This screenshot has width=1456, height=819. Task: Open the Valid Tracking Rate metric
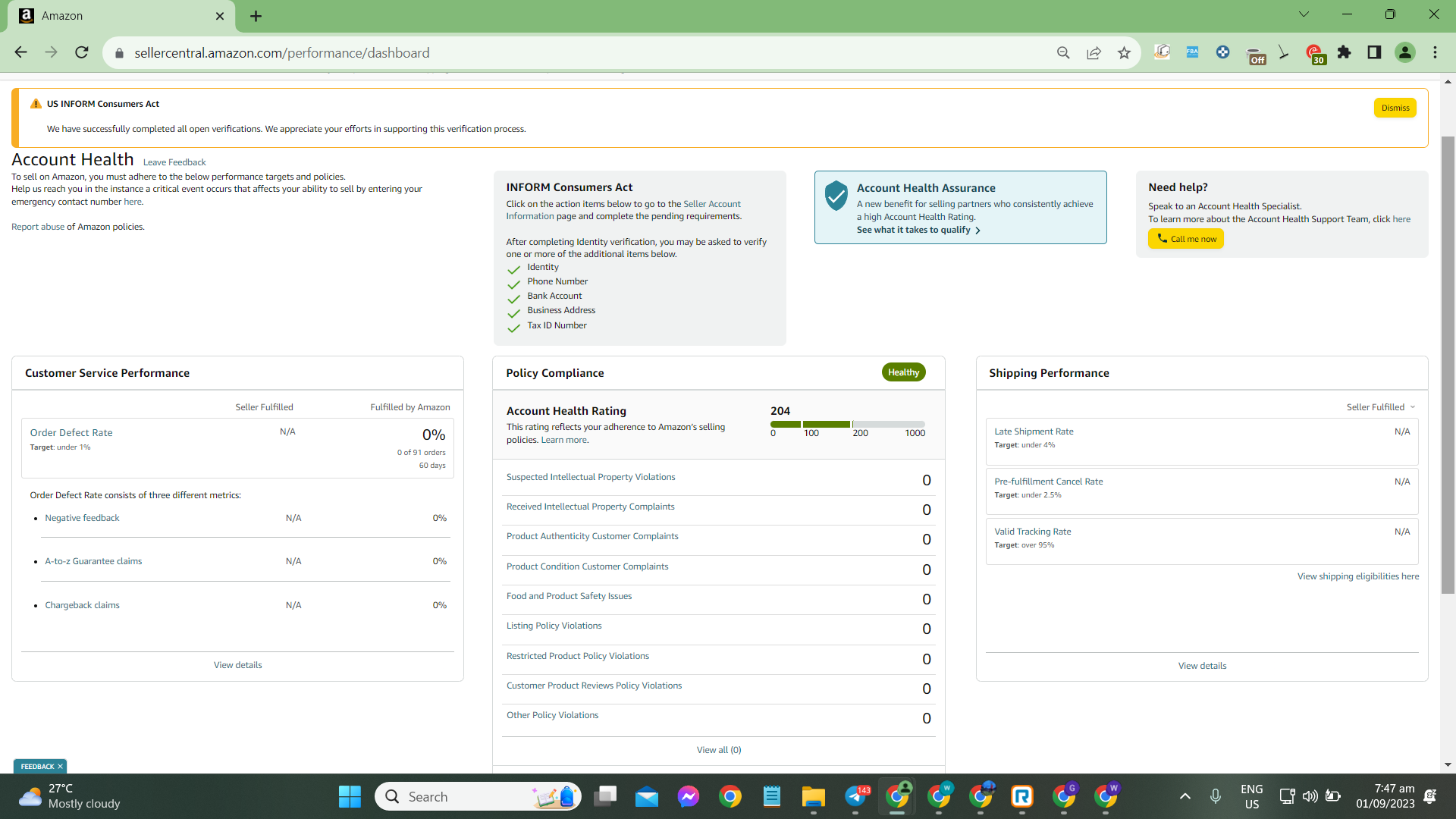click(x=1032, y=532)
